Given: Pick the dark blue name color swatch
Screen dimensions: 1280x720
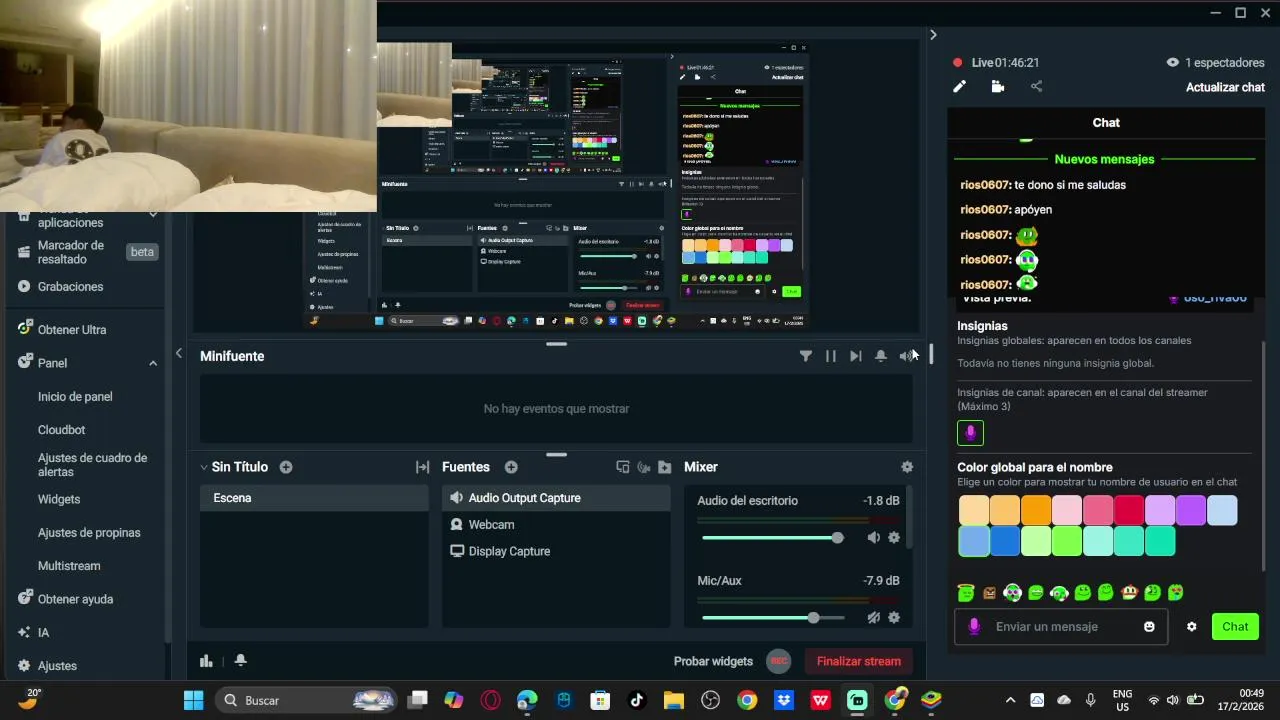Looking at the screenshot, I should click(1005, 541).
